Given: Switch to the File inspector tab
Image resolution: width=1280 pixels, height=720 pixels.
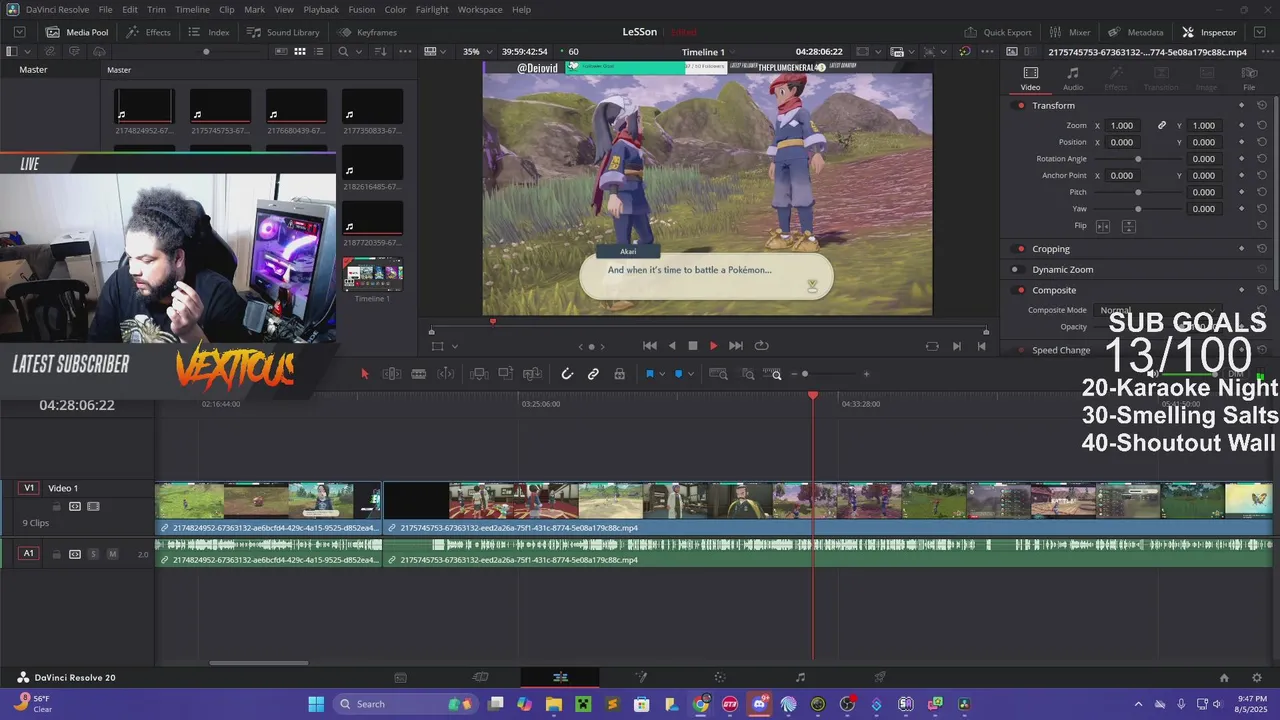Looking at the screenshot, I should [1249, 79].
